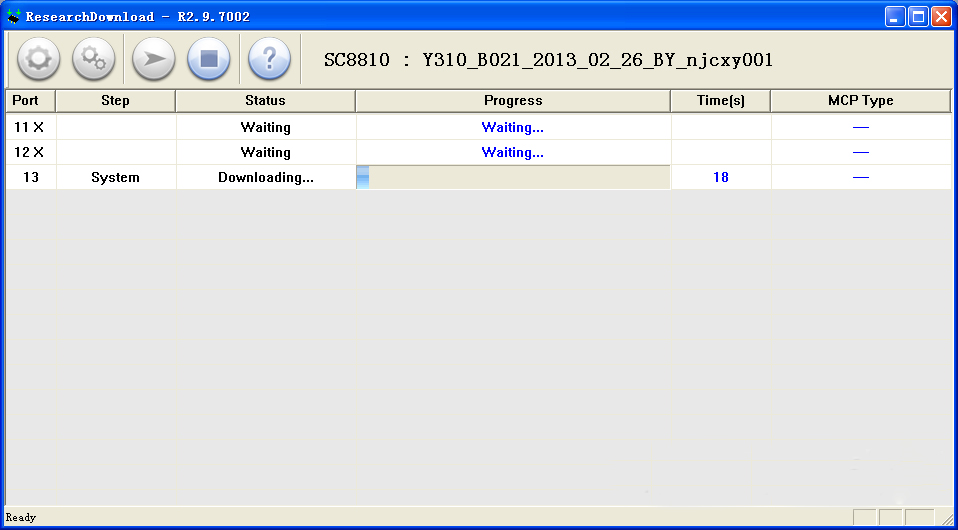Click the ResearchDownload title bar text
This screenshot has height=530, width=958.
137,17
